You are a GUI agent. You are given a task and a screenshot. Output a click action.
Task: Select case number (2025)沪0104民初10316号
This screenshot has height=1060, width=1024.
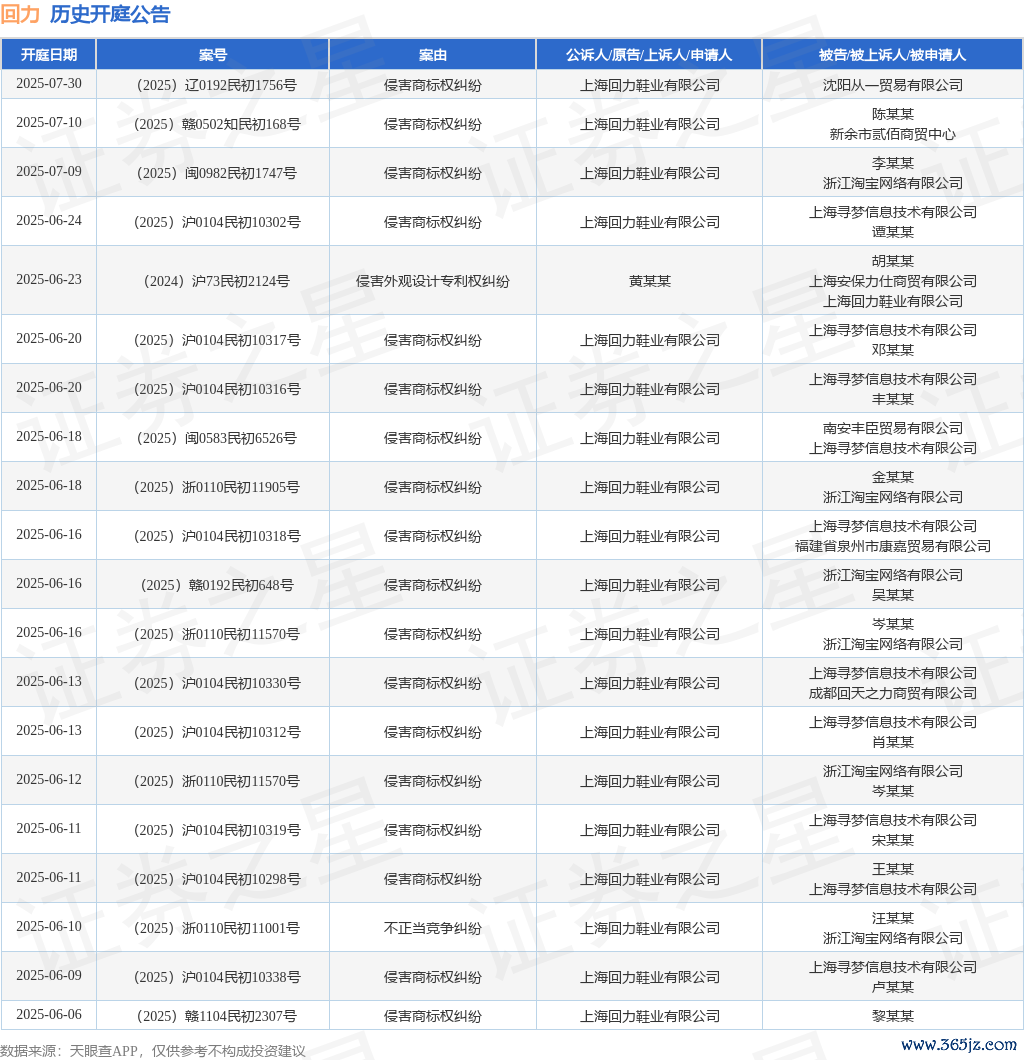click(216, 389)
